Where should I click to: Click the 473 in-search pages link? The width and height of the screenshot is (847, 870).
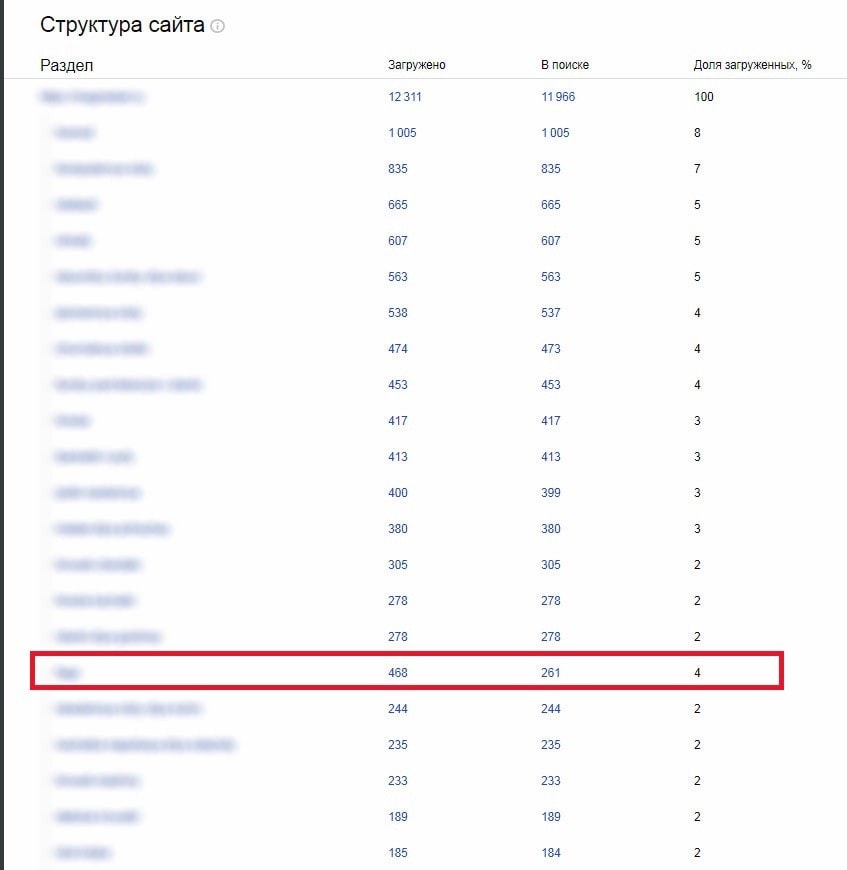[x=551, y=349]
